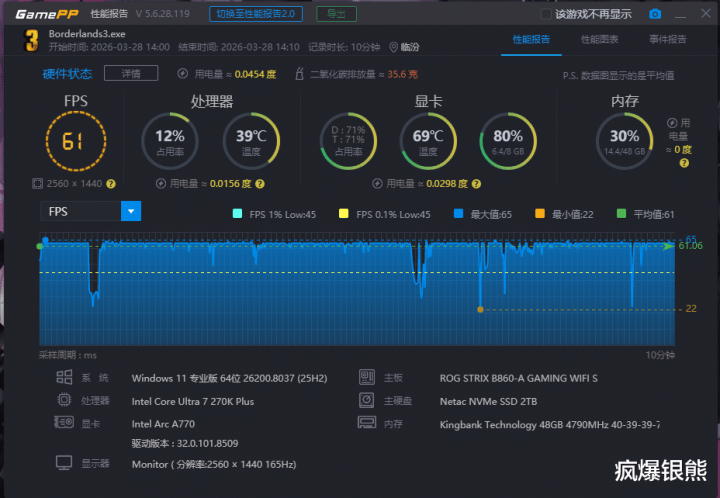Open the 事件报告 tab

click(x=667, y=39)
